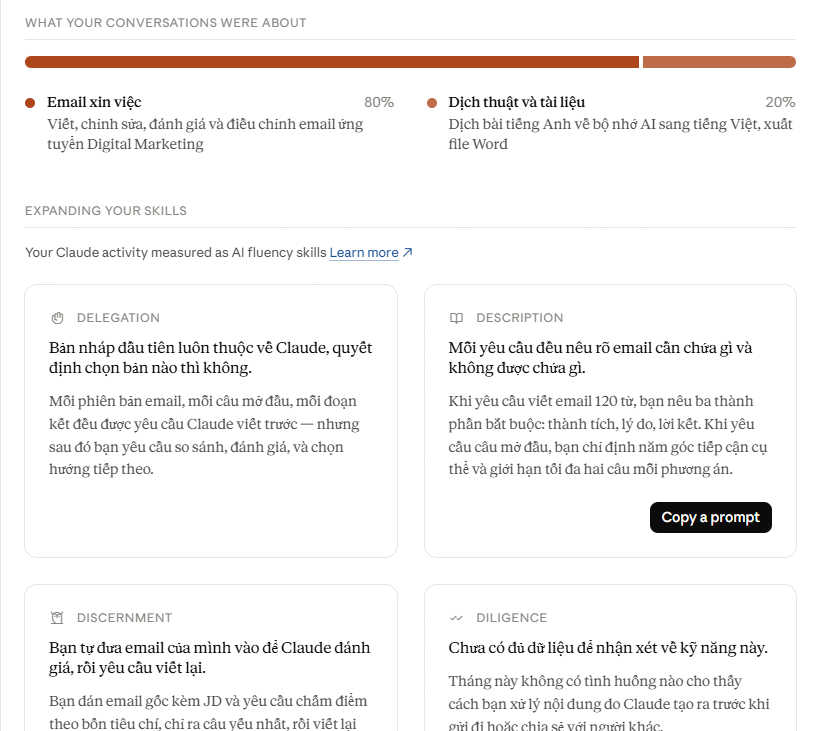
Task: Click the headline 'Chưa có đủ dữ liệu để nhận xét'
Action: [x=608, y=648]
